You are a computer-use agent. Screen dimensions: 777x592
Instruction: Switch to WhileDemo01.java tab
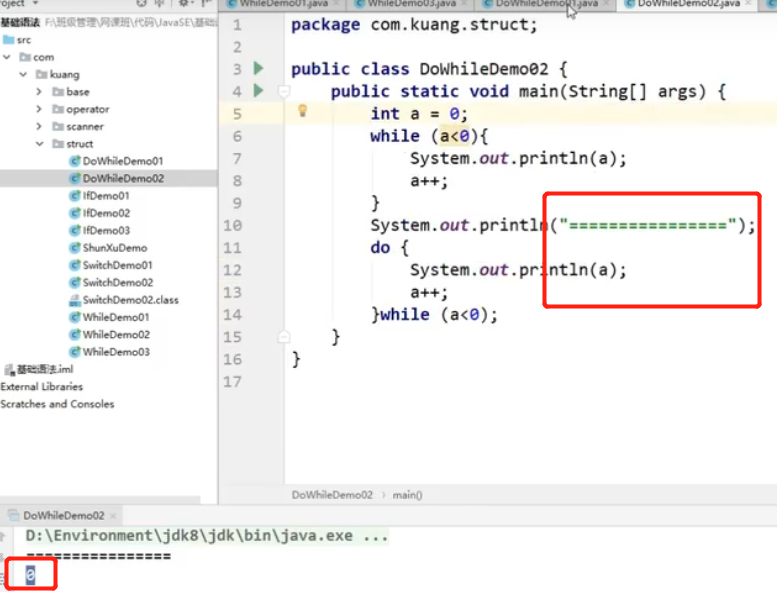click(283, 4)
